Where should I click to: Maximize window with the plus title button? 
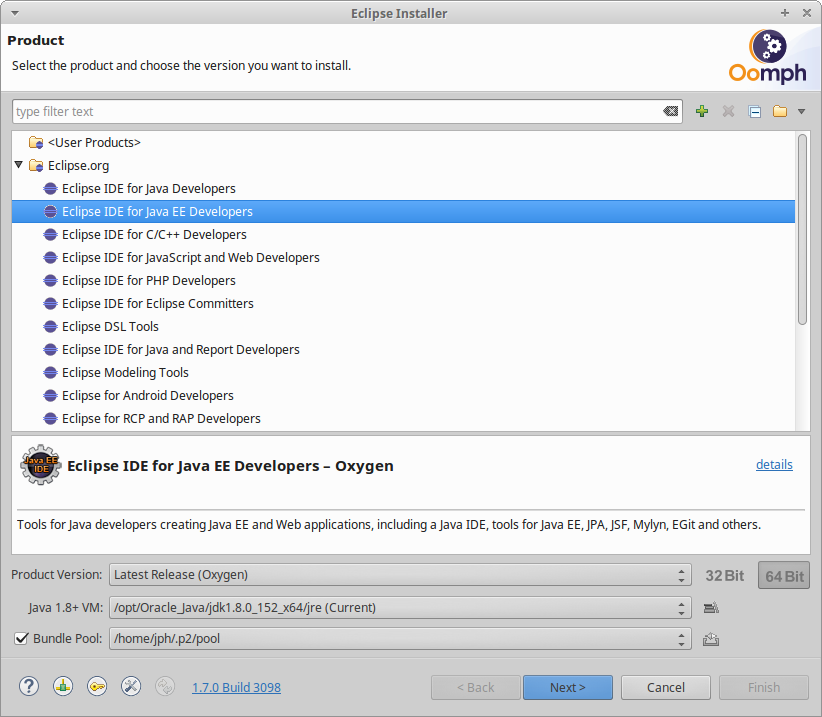[x=785, y=13]
